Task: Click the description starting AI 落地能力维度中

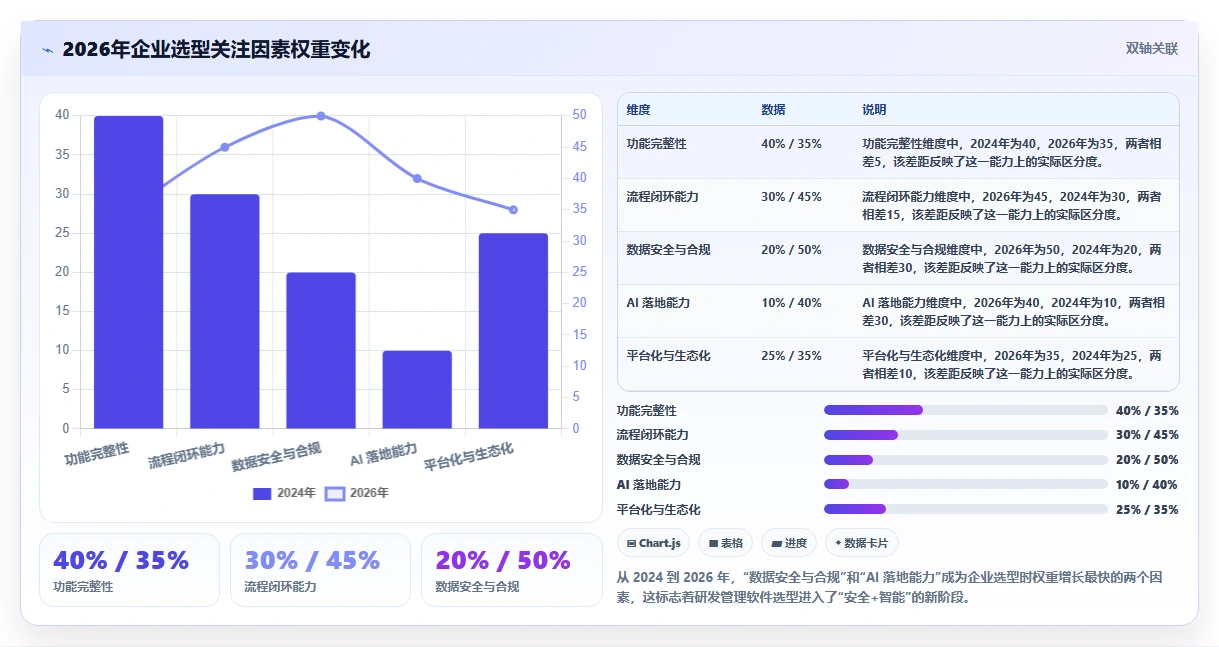Action: pos(1012,311)
